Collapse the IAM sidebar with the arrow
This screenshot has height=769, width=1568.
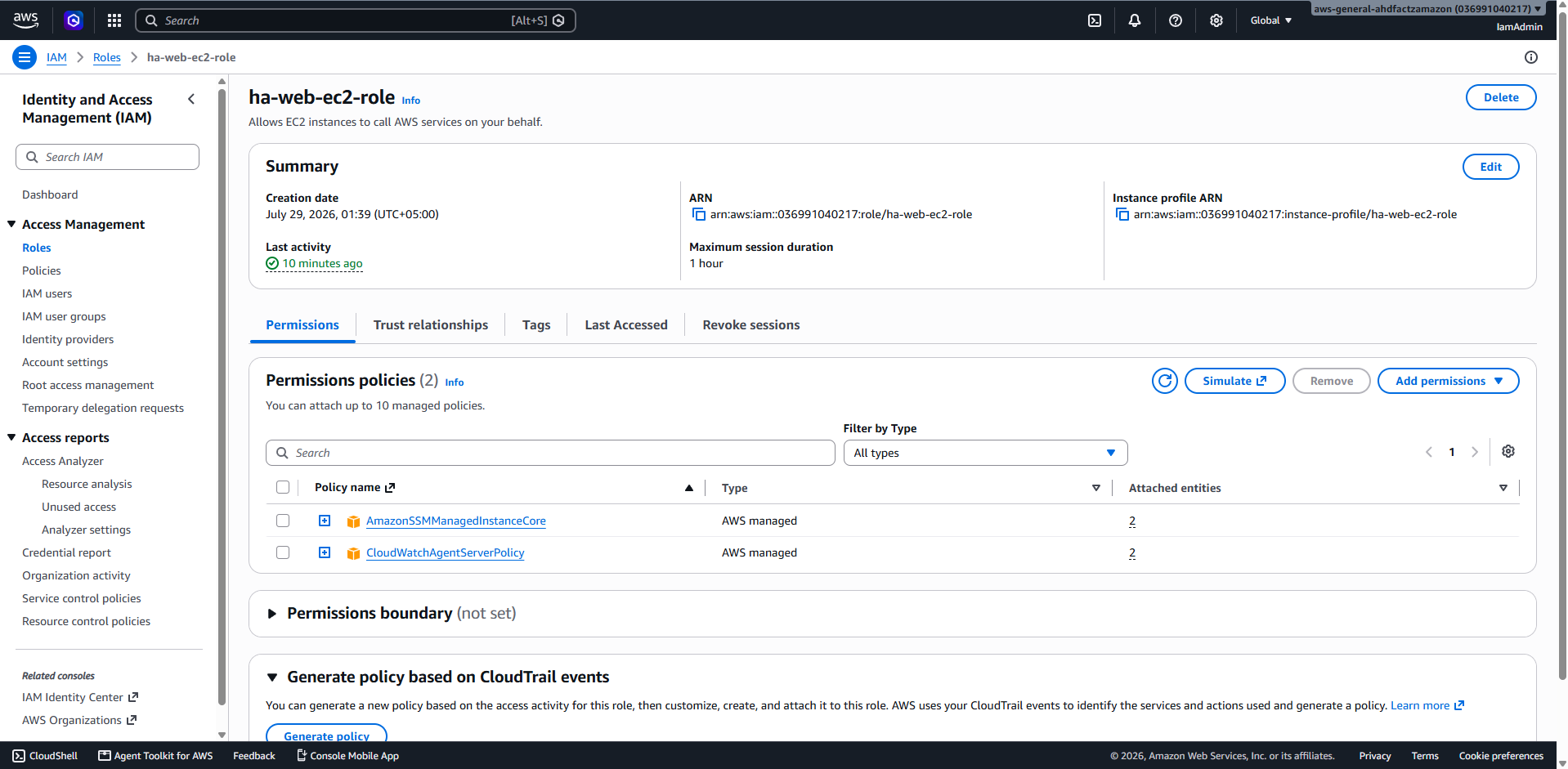pos(191,99)
